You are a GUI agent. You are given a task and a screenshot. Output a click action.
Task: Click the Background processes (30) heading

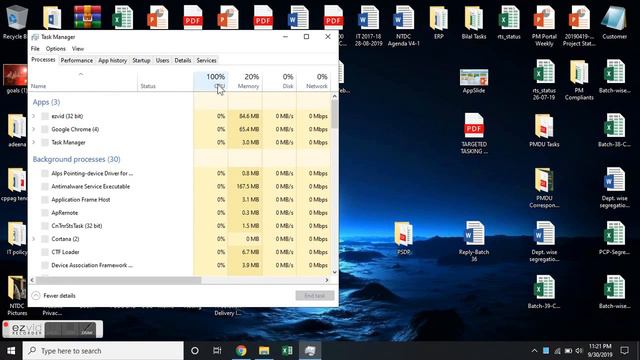coord(76,159)
